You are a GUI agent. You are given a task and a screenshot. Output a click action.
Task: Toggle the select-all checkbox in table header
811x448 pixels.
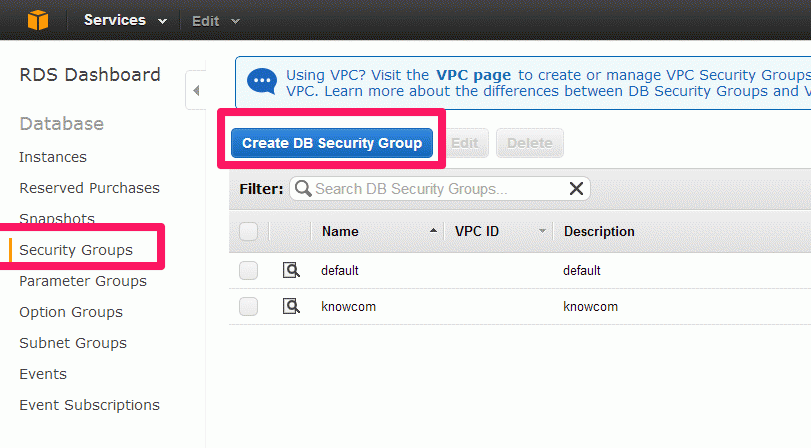pos(248,231)
